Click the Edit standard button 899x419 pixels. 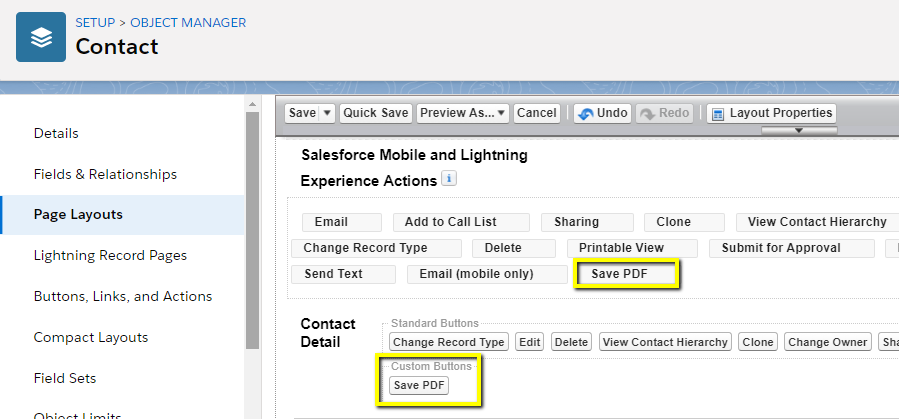pyautogui.click(x=530, y=342)
